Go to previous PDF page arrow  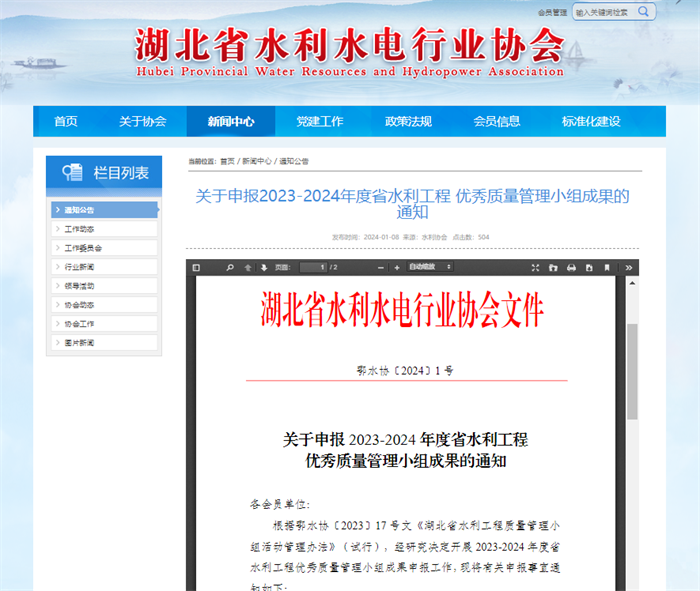[248, 268]
